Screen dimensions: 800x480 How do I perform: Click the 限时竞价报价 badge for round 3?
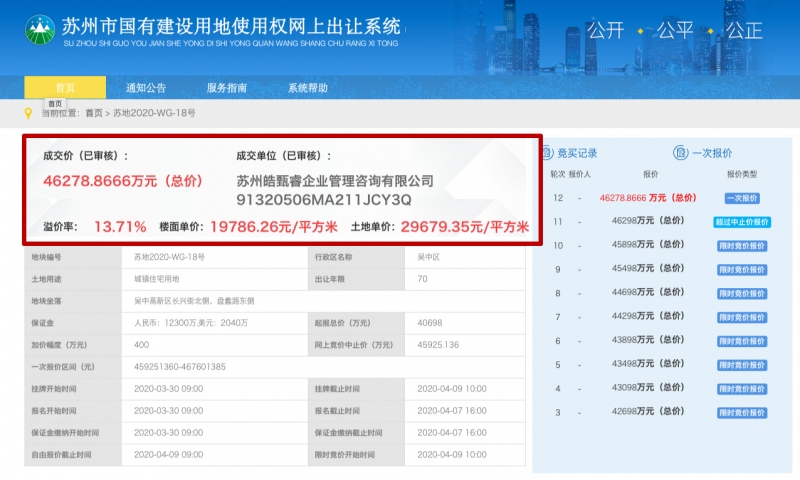coord(742,412)
